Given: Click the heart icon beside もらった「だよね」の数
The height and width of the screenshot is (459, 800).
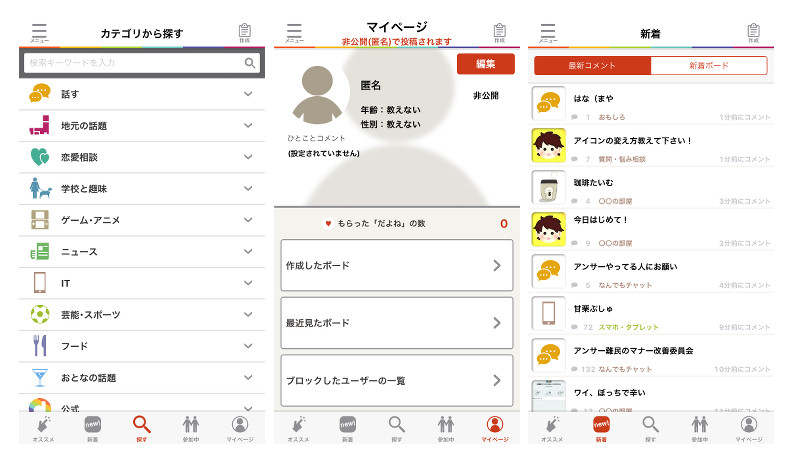Looking at the screenshot, I should pos(328,223).
